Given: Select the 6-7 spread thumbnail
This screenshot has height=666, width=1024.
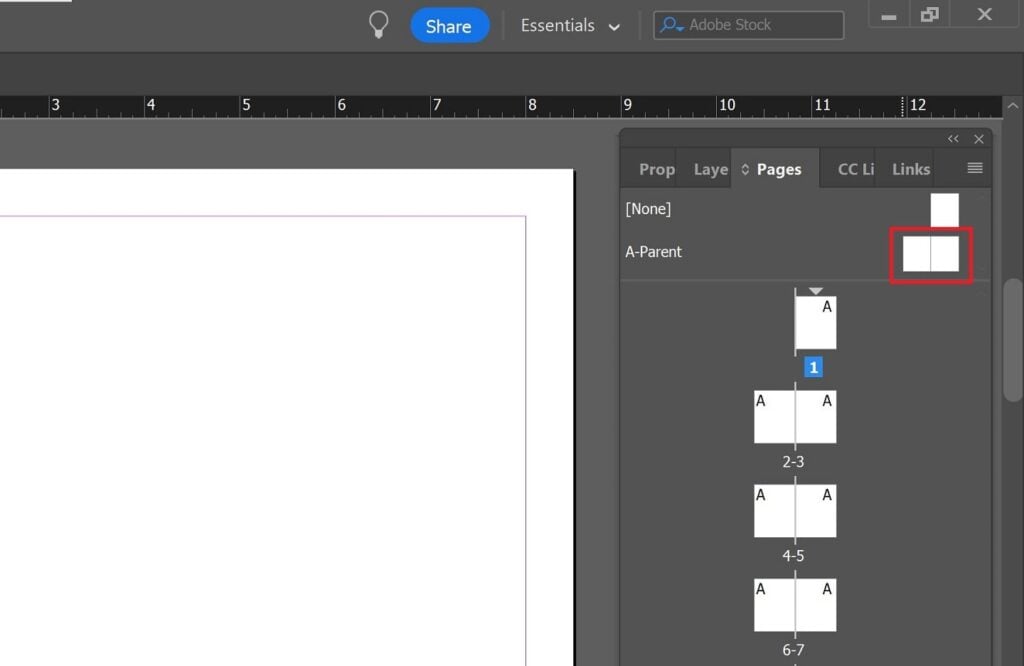Looking at the screenshot, I should (x=795, y=605).
